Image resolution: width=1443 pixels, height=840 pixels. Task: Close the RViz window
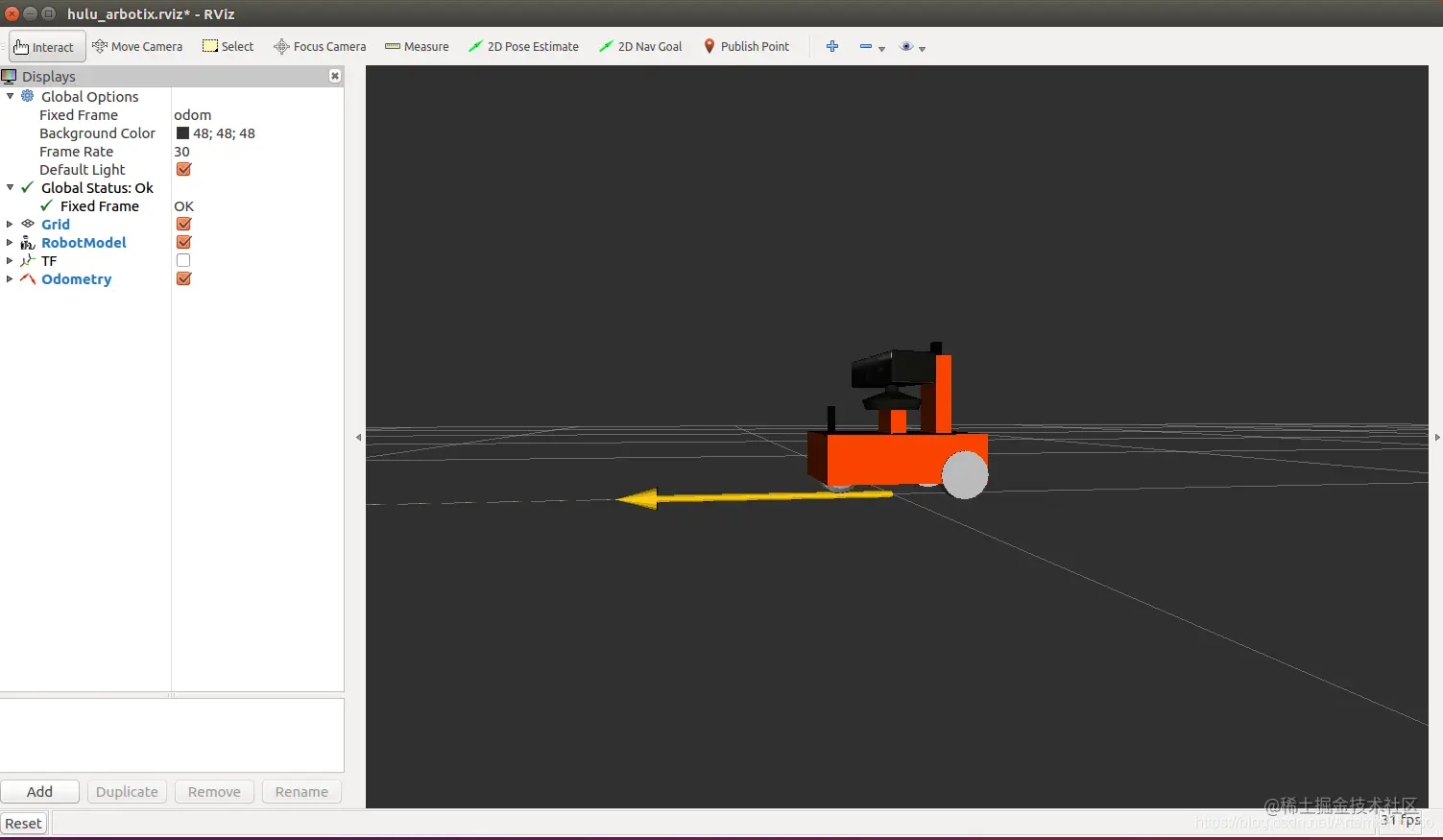point(12,13)
